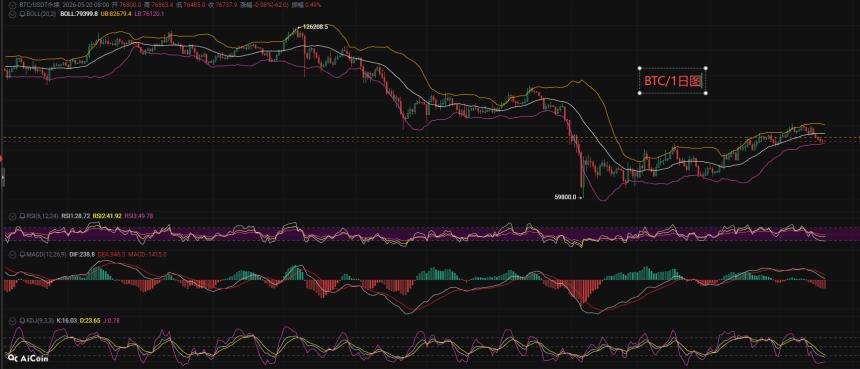The height and width of the screenshot is (369, 860).
Task: Click the D:23.65 value
Action: 90,320
